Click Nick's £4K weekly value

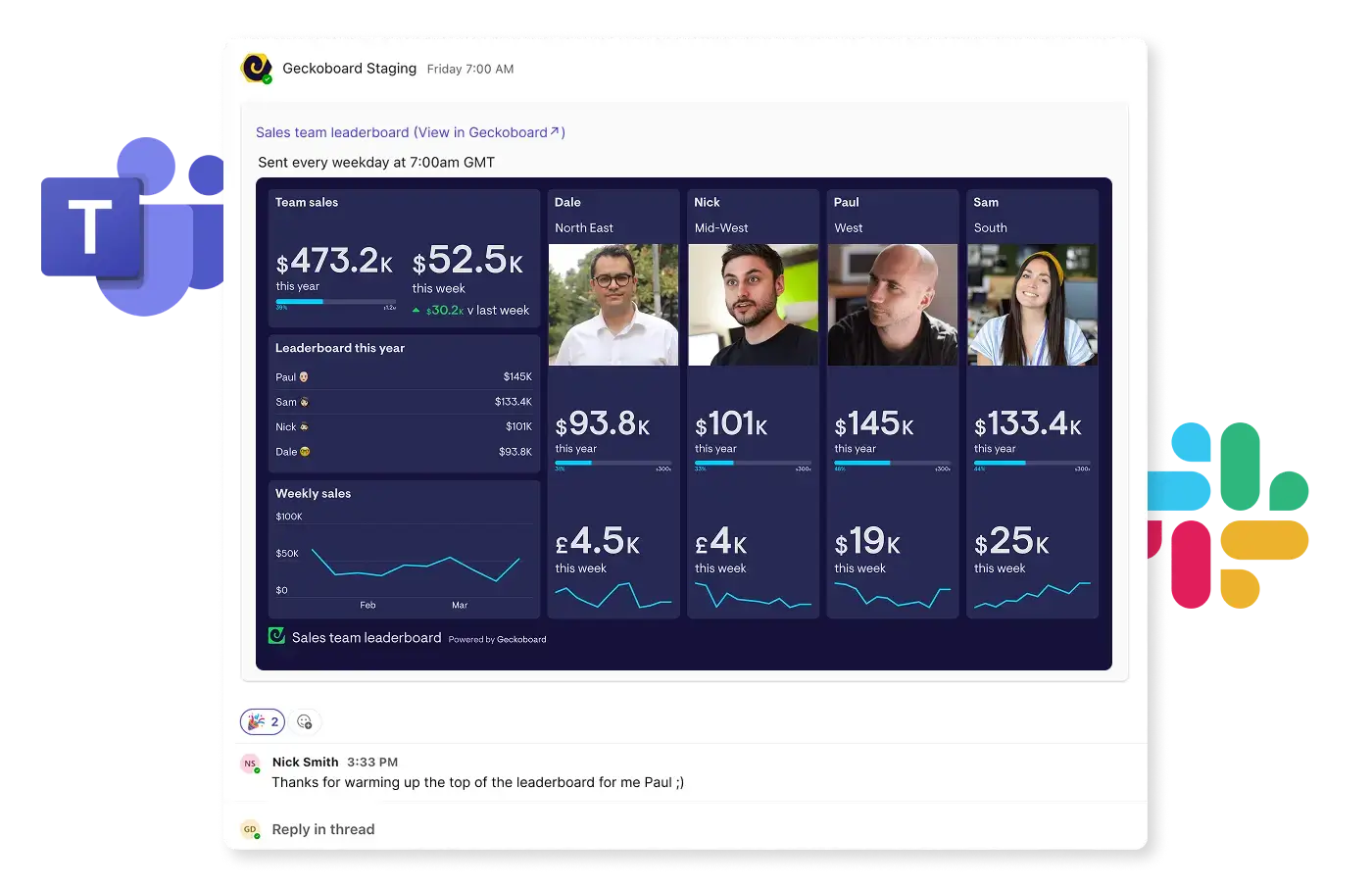721,541
